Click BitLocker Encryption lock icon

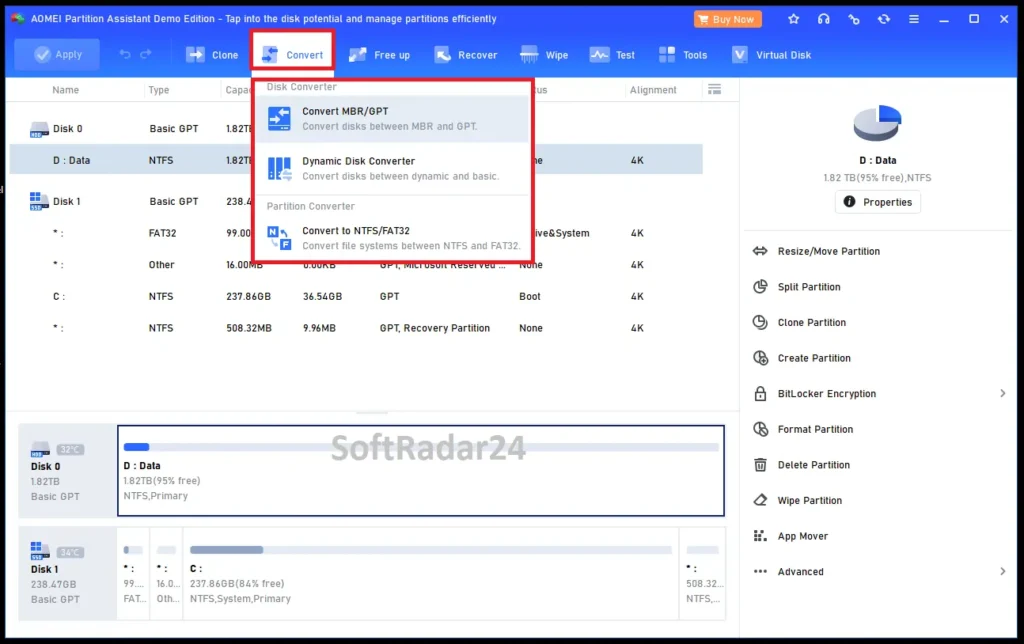(x=760, y=393)
